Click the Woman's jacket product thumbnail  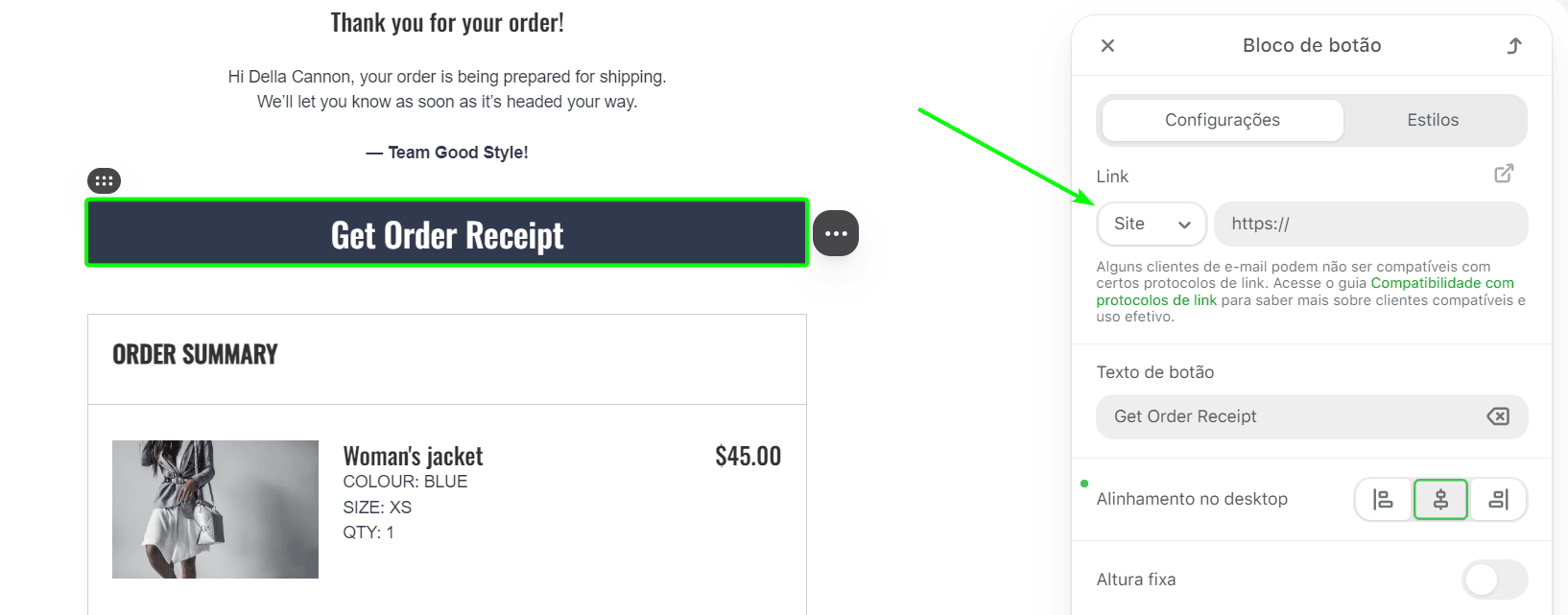215,509
